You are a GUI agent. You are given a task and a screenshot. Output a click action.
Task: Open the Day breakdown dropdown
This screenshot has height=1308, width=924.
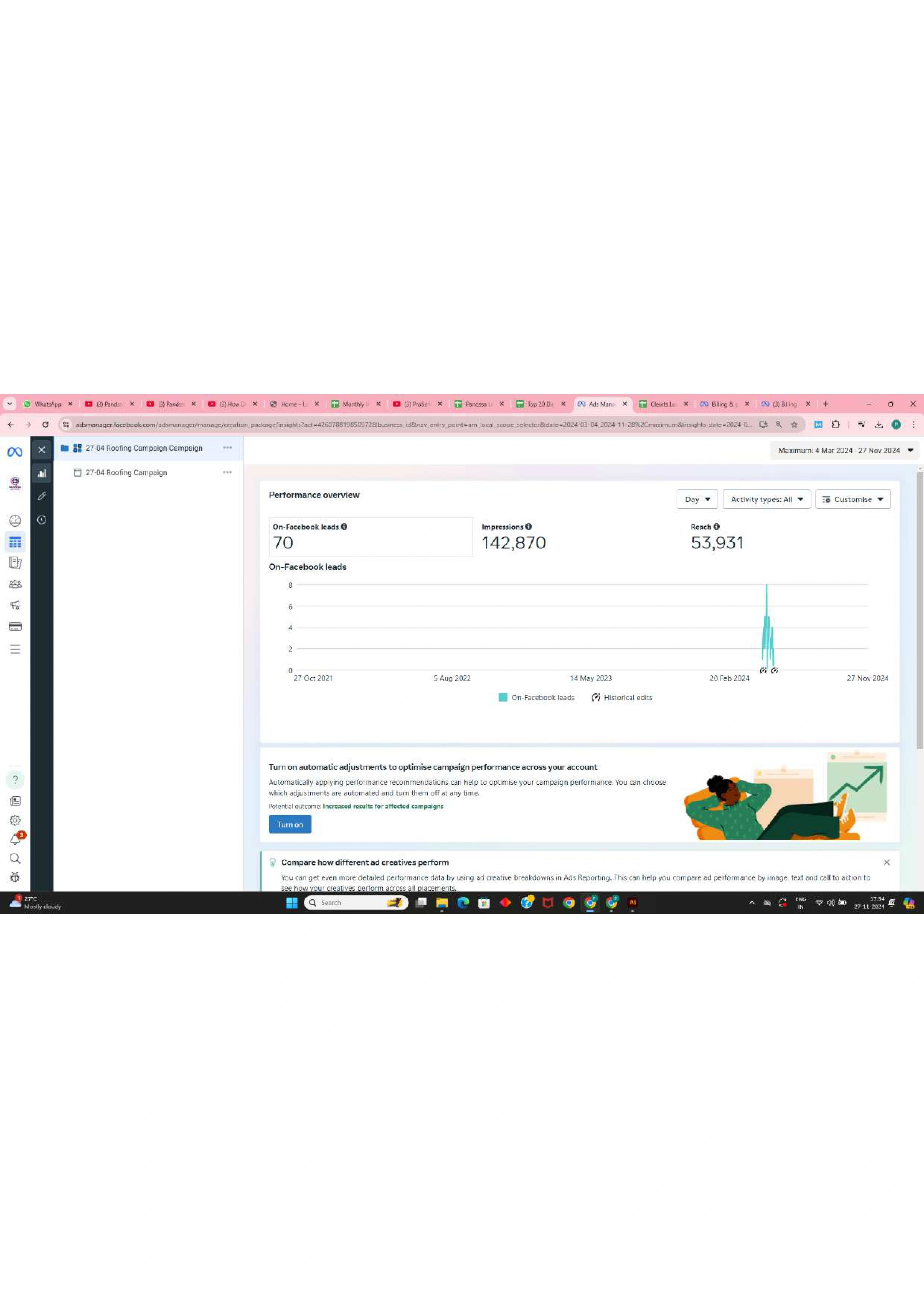click(697, 499)
